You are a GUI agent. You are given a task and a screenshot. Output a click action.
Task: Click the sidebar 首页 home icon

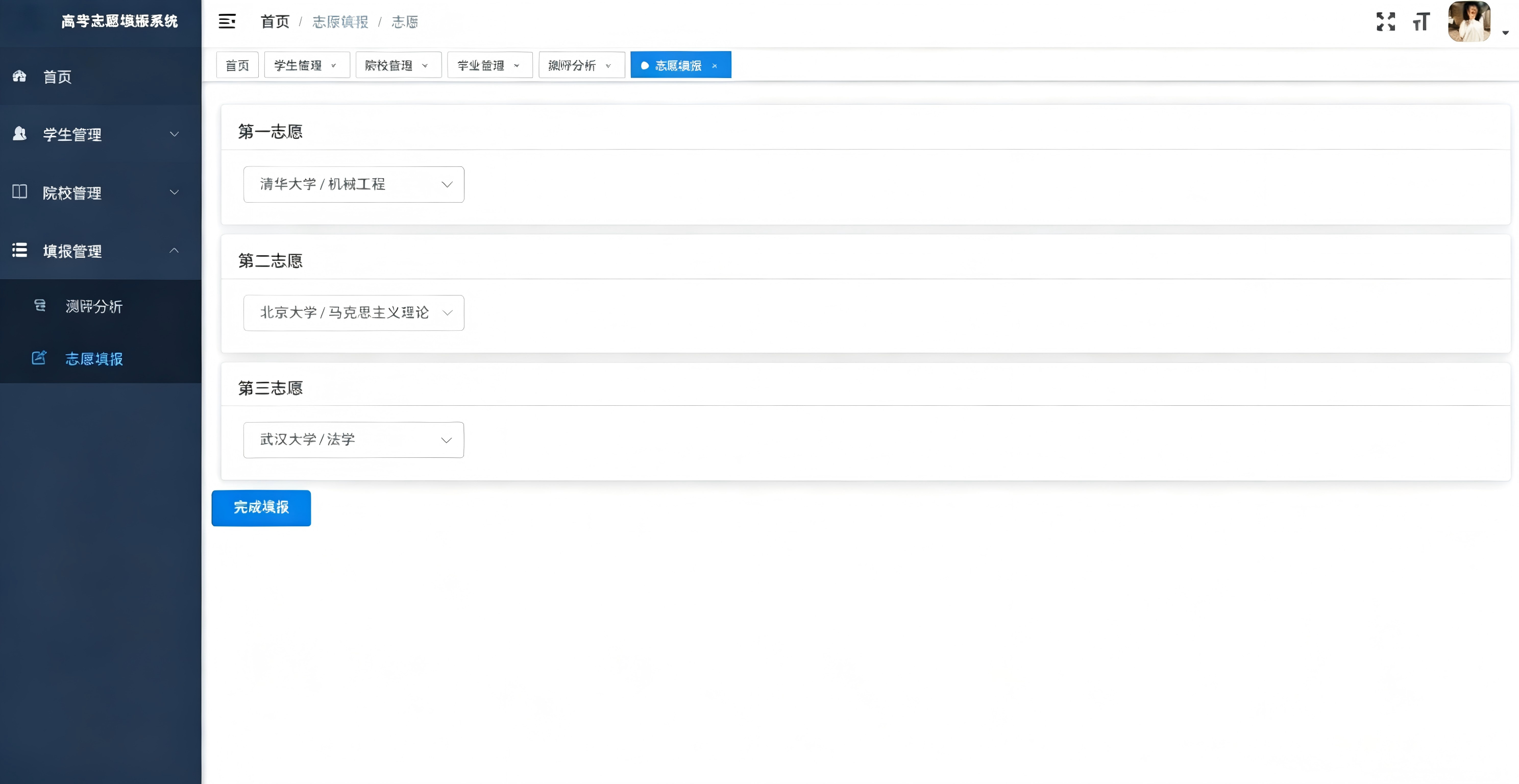click(x=19, y=76)
